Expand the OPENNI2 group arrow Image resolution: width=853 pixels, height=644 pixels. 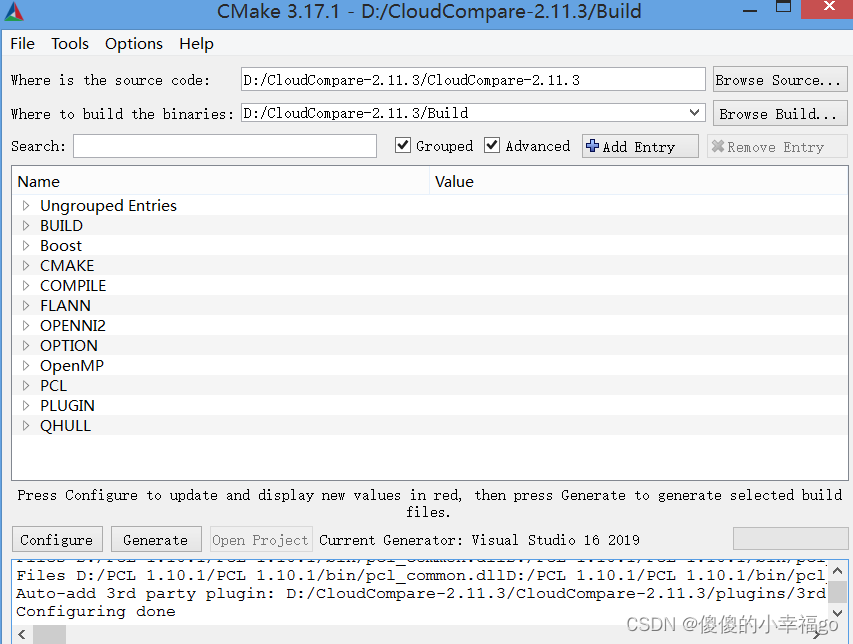point(26,326)
